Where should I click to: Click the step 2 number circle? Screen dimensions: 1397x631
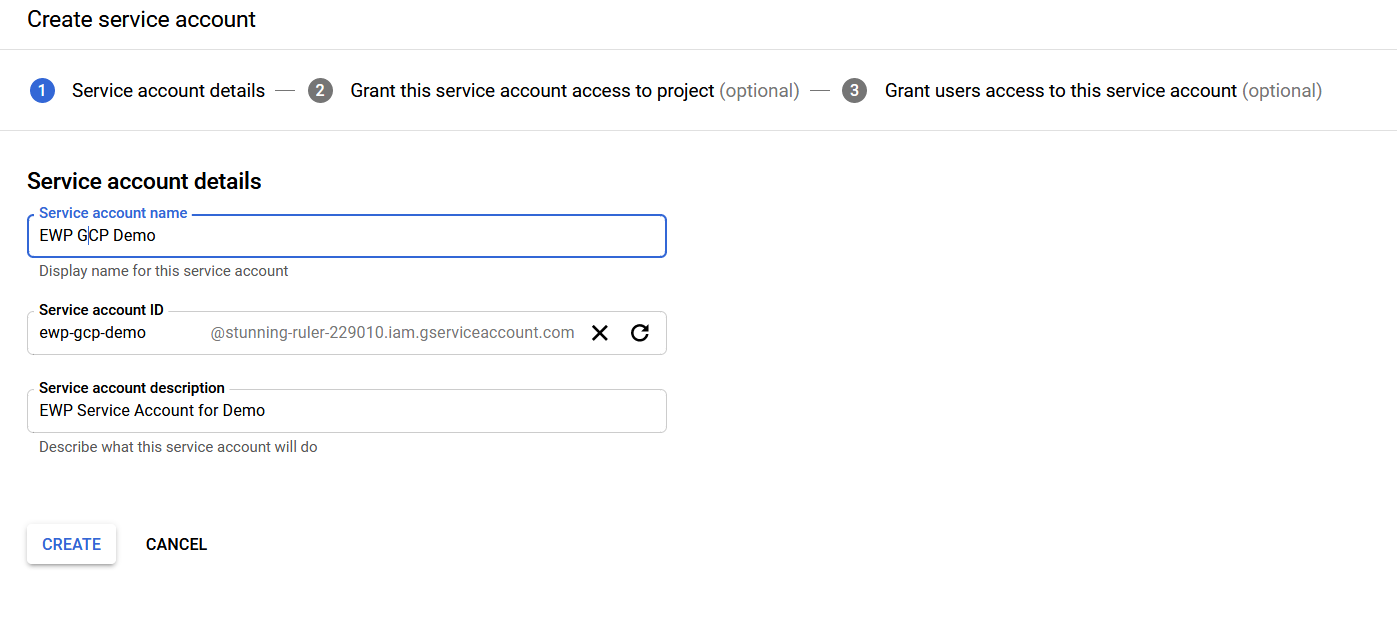tap(320, 91)
